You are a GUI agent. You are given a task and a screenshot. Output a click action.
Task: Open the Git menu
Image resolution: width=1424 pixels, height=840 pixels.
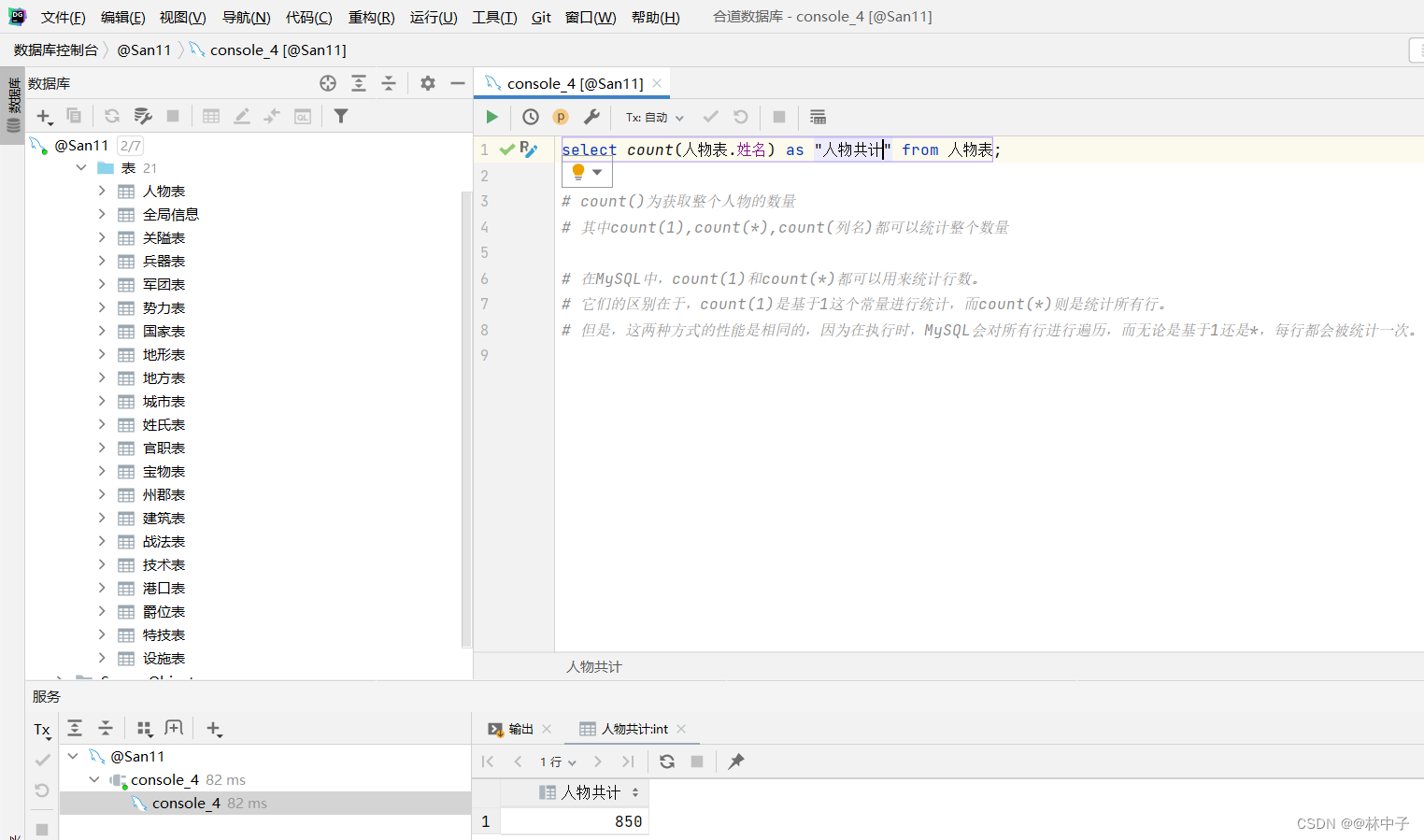point(541,17)
